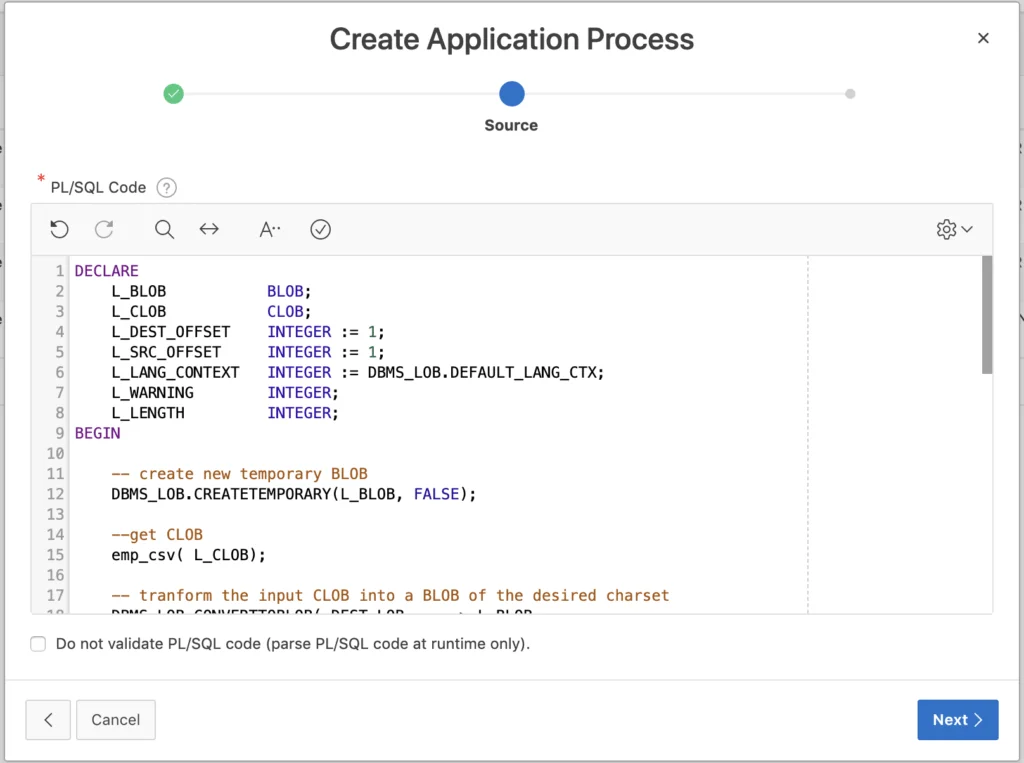Click the DBMS_LOB.DEFAULT_LANG_CTX value
The height and width of the screenshot is (763, 1024).
click(485, 372)
